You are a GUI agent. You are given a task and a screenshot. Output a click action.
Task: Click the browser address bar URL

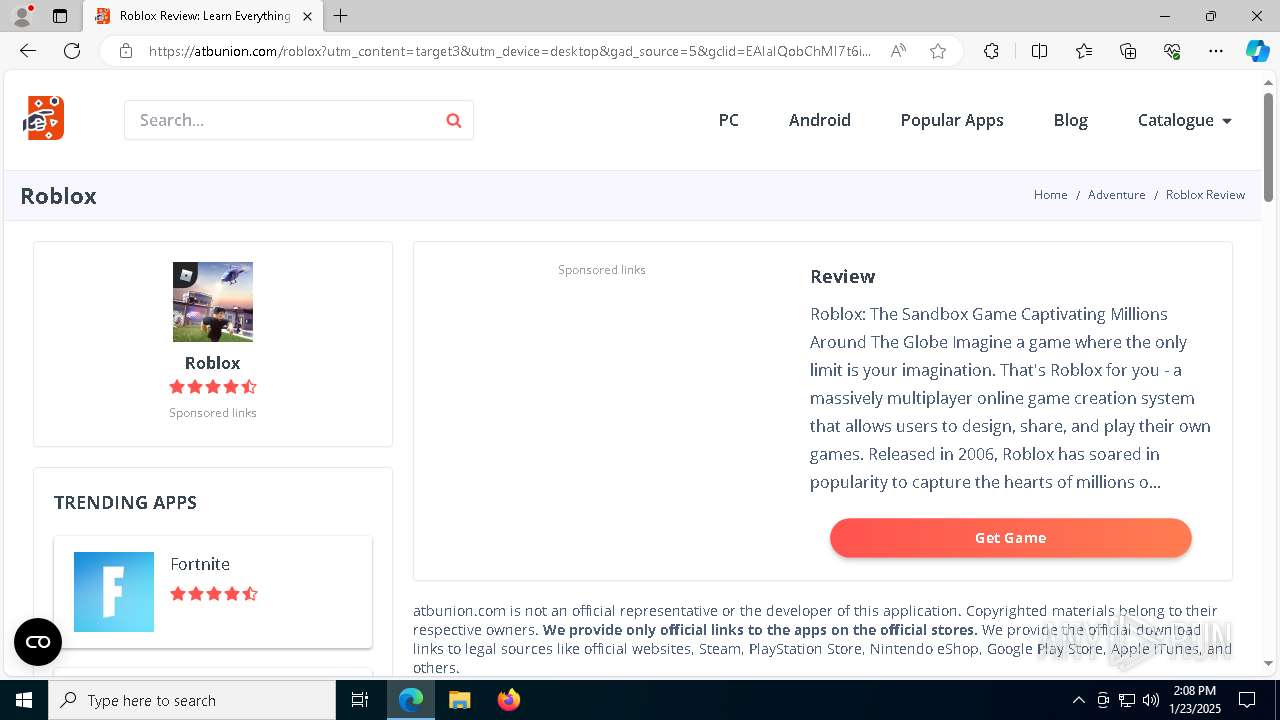[x=510, y=51]
